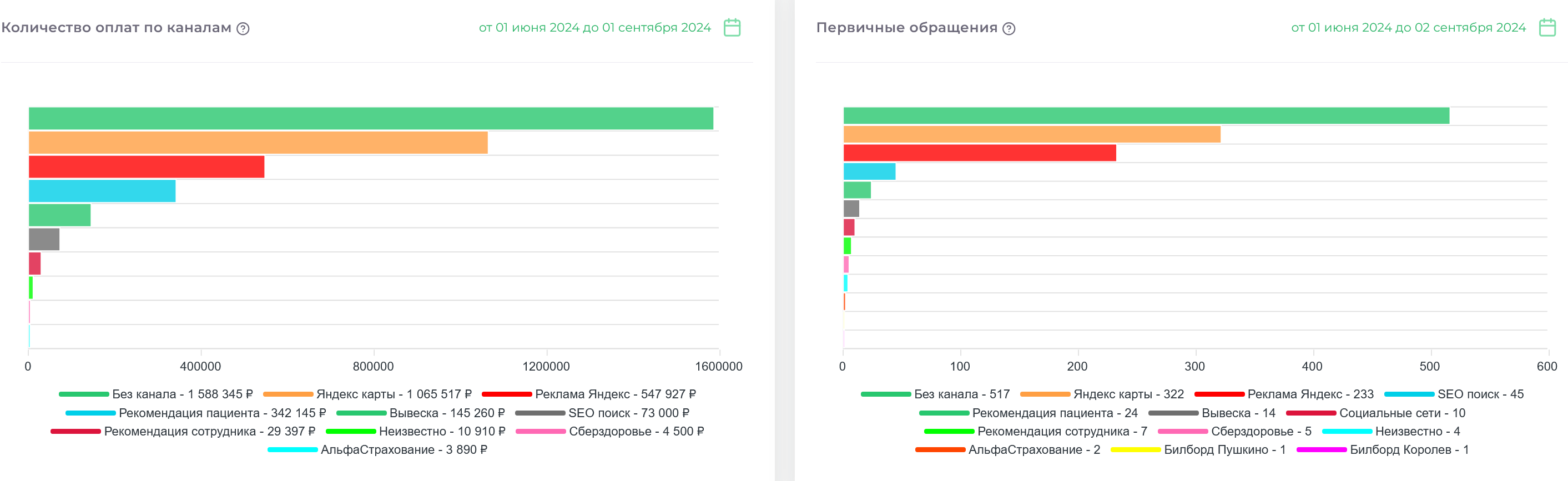Click cyan SEO поиск bar in appeals chart
The width and height of the screenshot is (1568, 481).
(869, 171)
